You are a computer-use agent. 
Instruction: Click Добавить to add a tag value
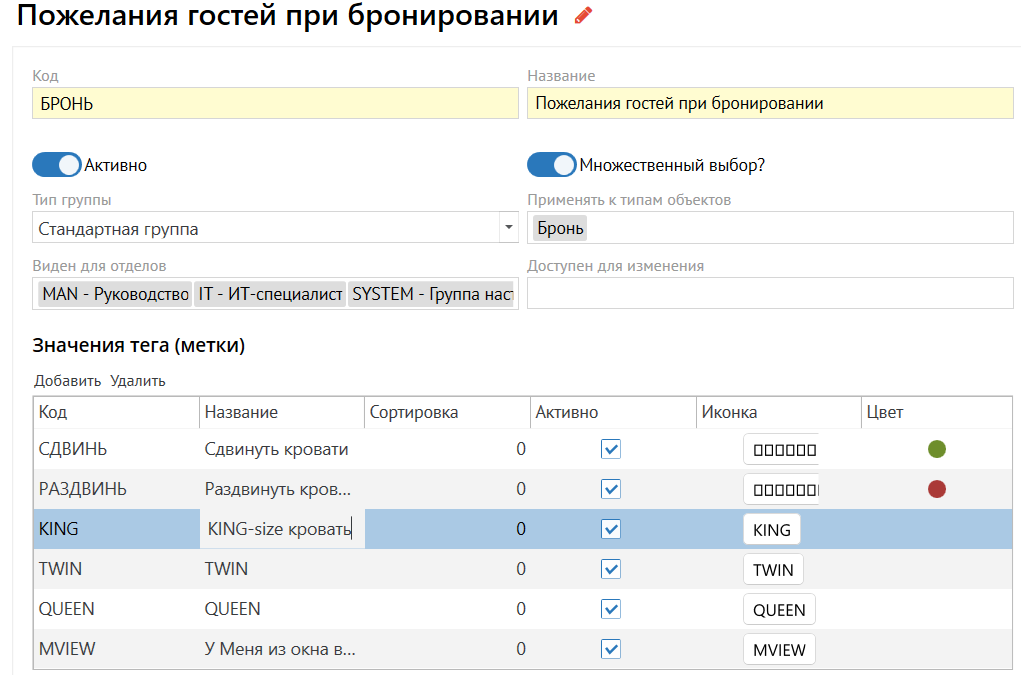67,381
